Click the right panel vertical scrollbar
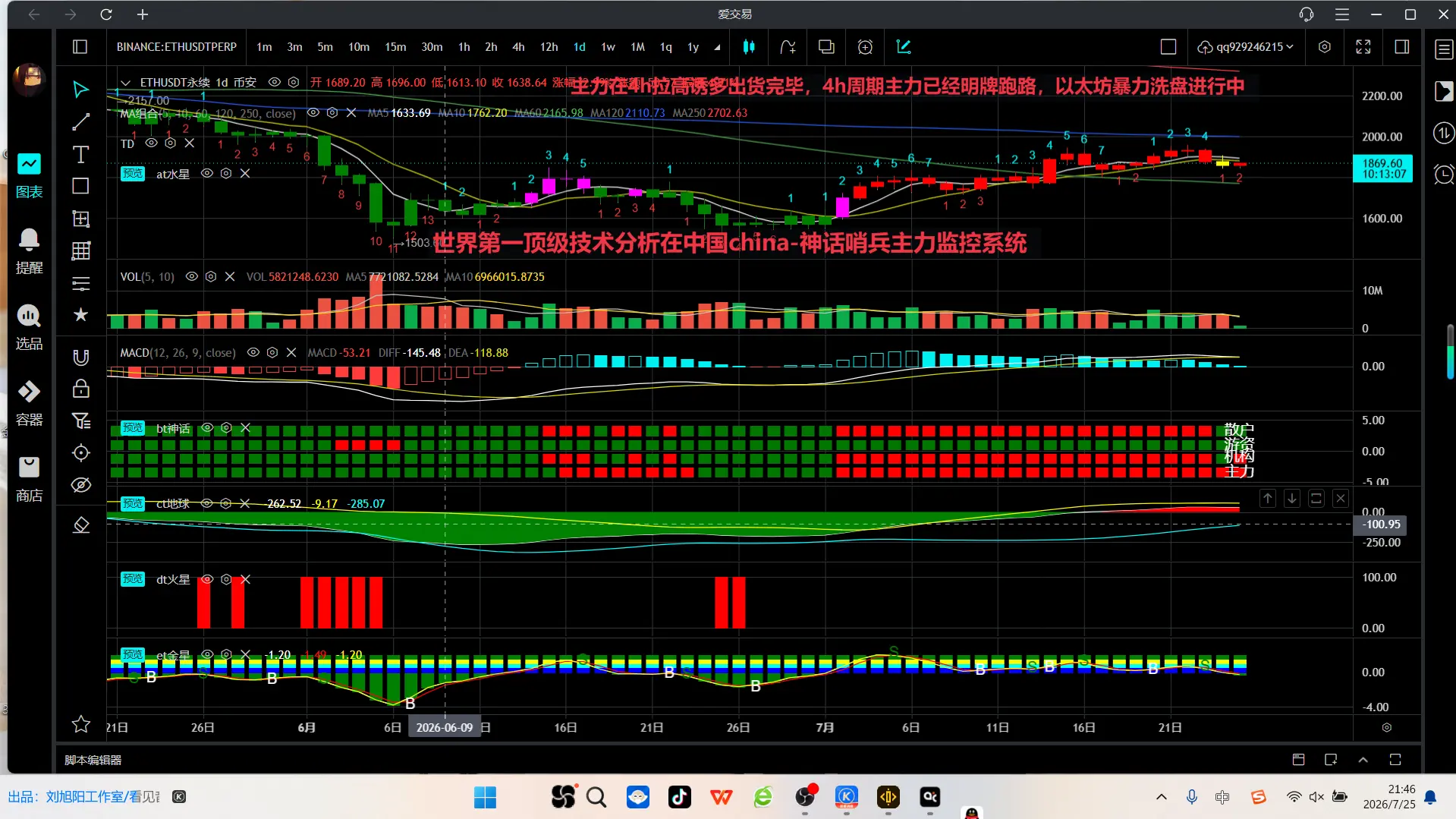Image resolution: width=1456 pixels, height=819 pixels. (x=1450, y=352)
